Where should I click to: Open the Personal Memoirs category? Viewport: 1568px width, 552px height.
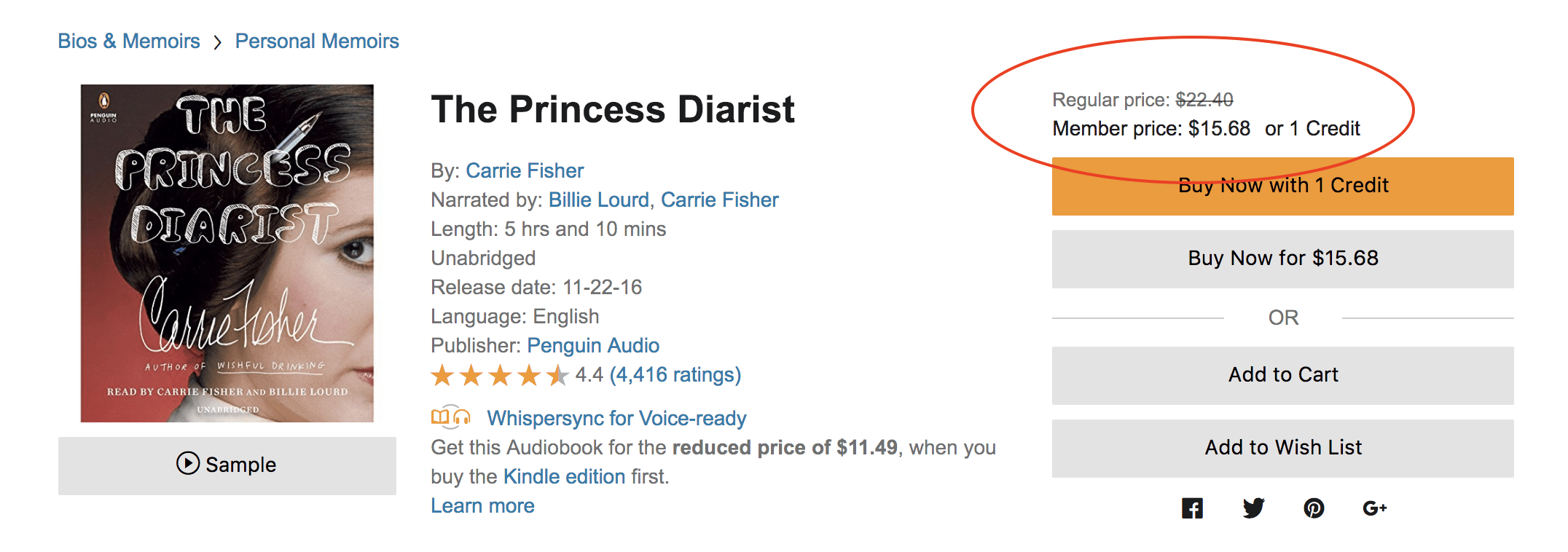pos(317,41)
